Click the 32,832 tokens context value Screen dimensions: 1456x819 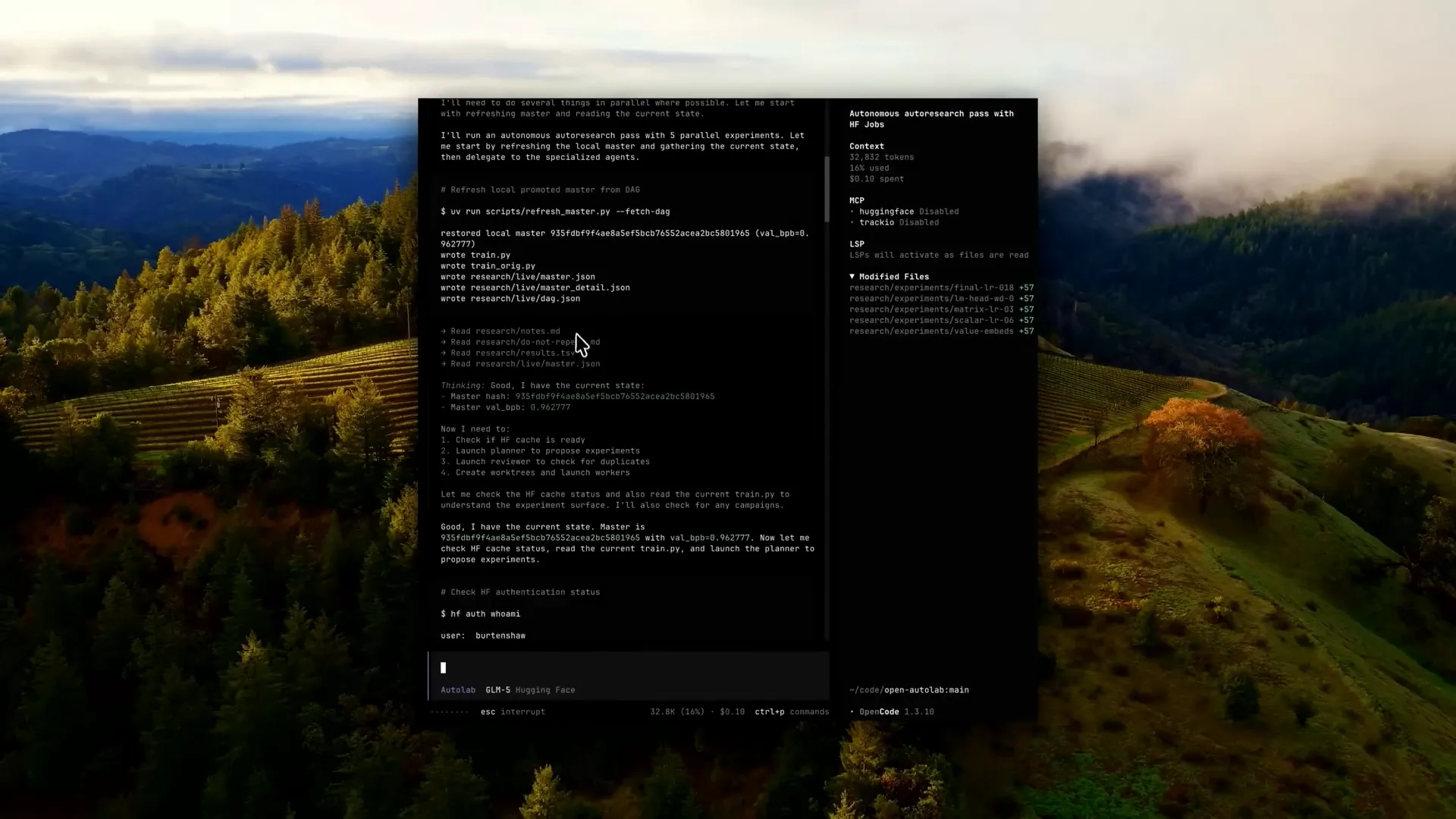881,158
